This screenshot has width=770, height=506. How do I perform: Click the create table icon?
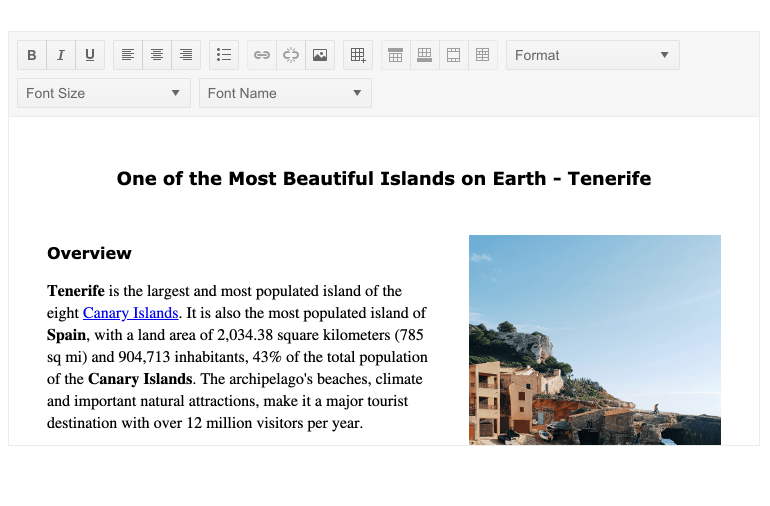click(x=358, y=55)
